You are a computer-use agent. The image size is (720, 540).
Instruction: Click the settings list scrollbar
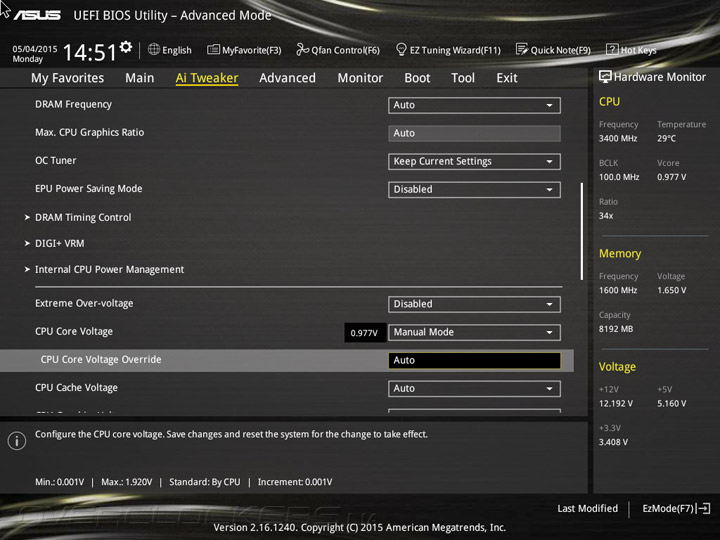[582, 231]
